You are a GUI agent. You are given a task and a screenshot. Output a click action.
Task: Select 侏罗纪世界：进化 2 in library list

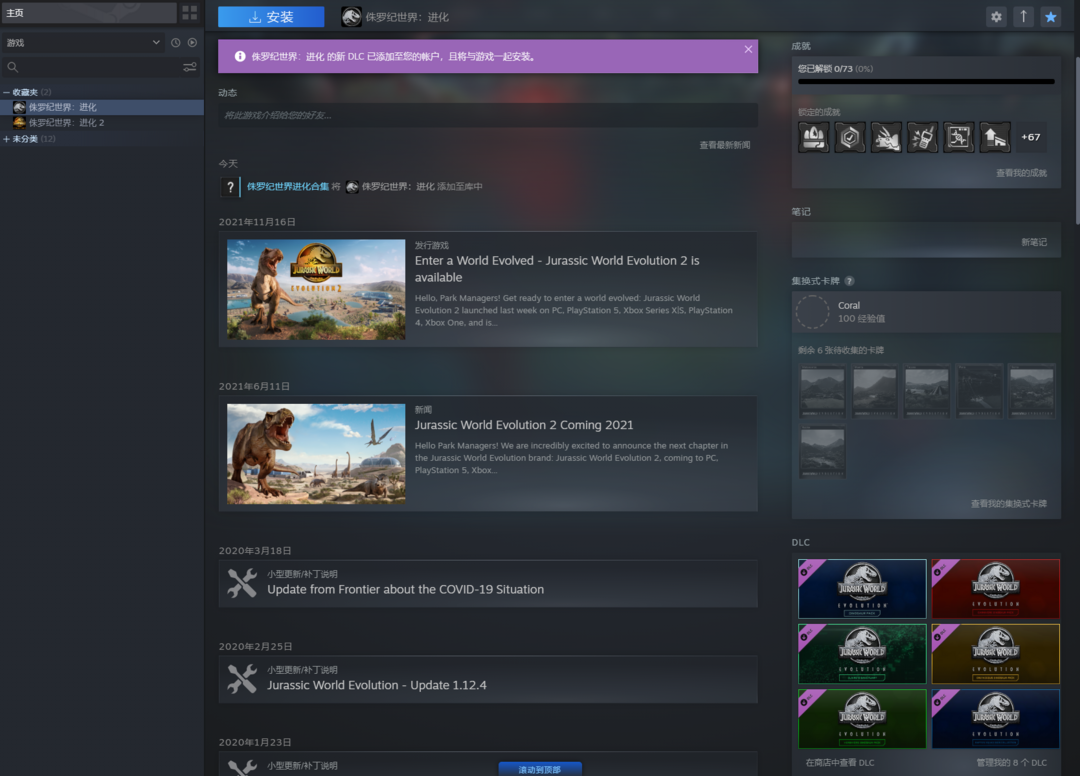point(66,123)
